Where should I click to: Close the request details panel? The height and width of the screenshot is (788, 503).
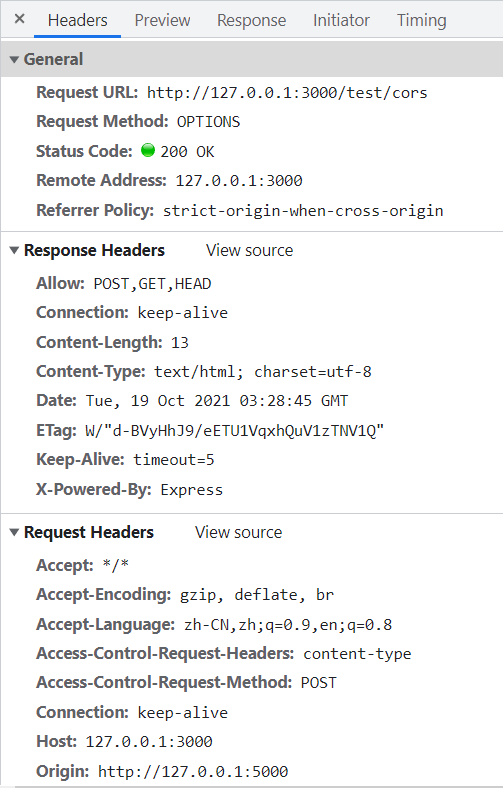point(20,19)
